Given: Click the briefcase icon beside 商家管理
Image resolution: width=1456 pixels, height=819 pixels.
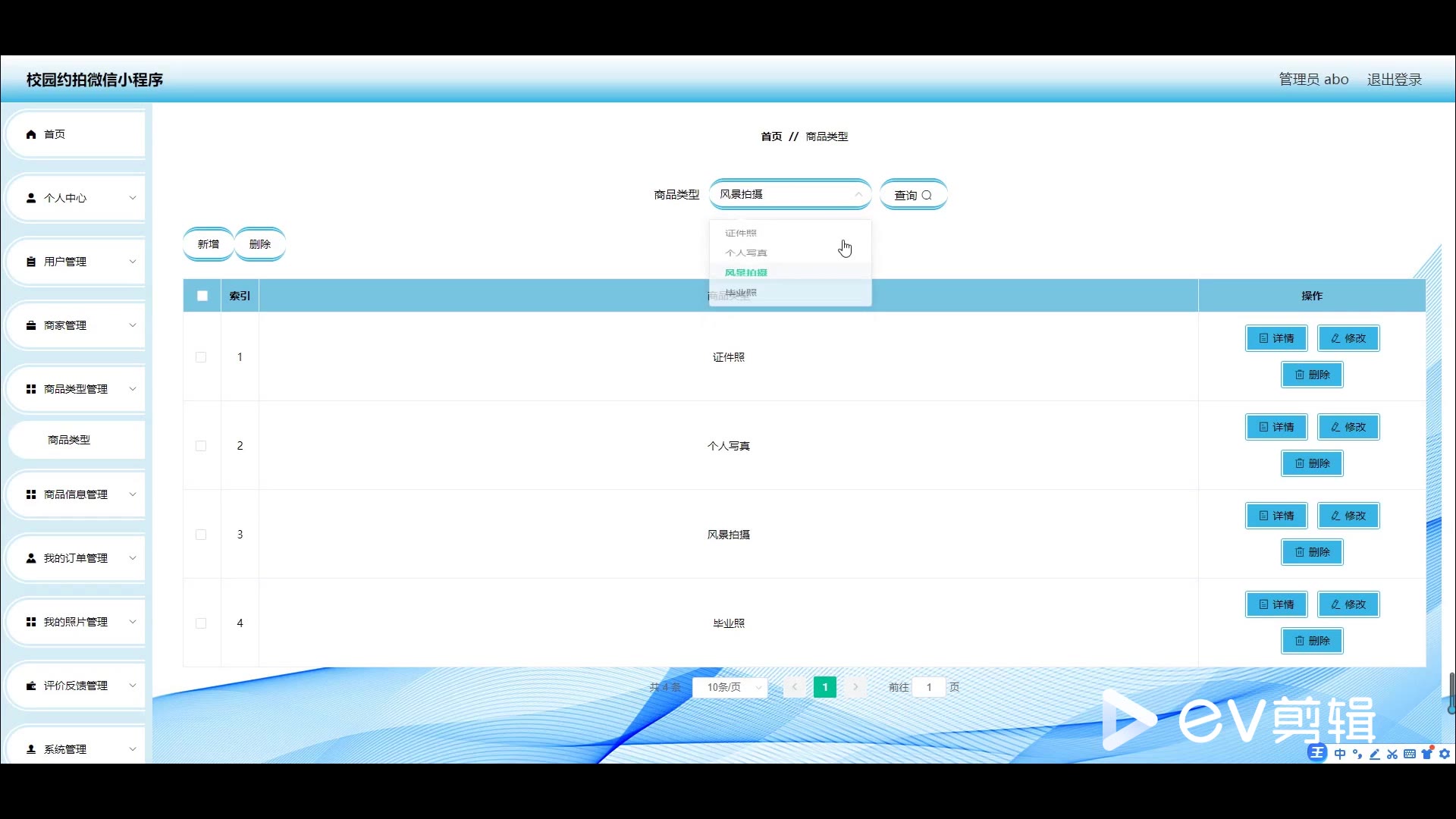Looking at the screenshot, I should 31,325.
